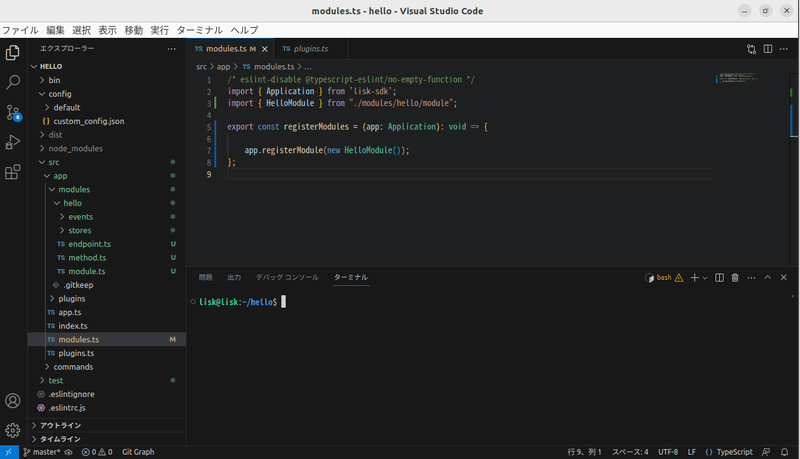Click the Open Changes compare icon
The width and height of the screenshot is (800, 459).
pos(752,49)
